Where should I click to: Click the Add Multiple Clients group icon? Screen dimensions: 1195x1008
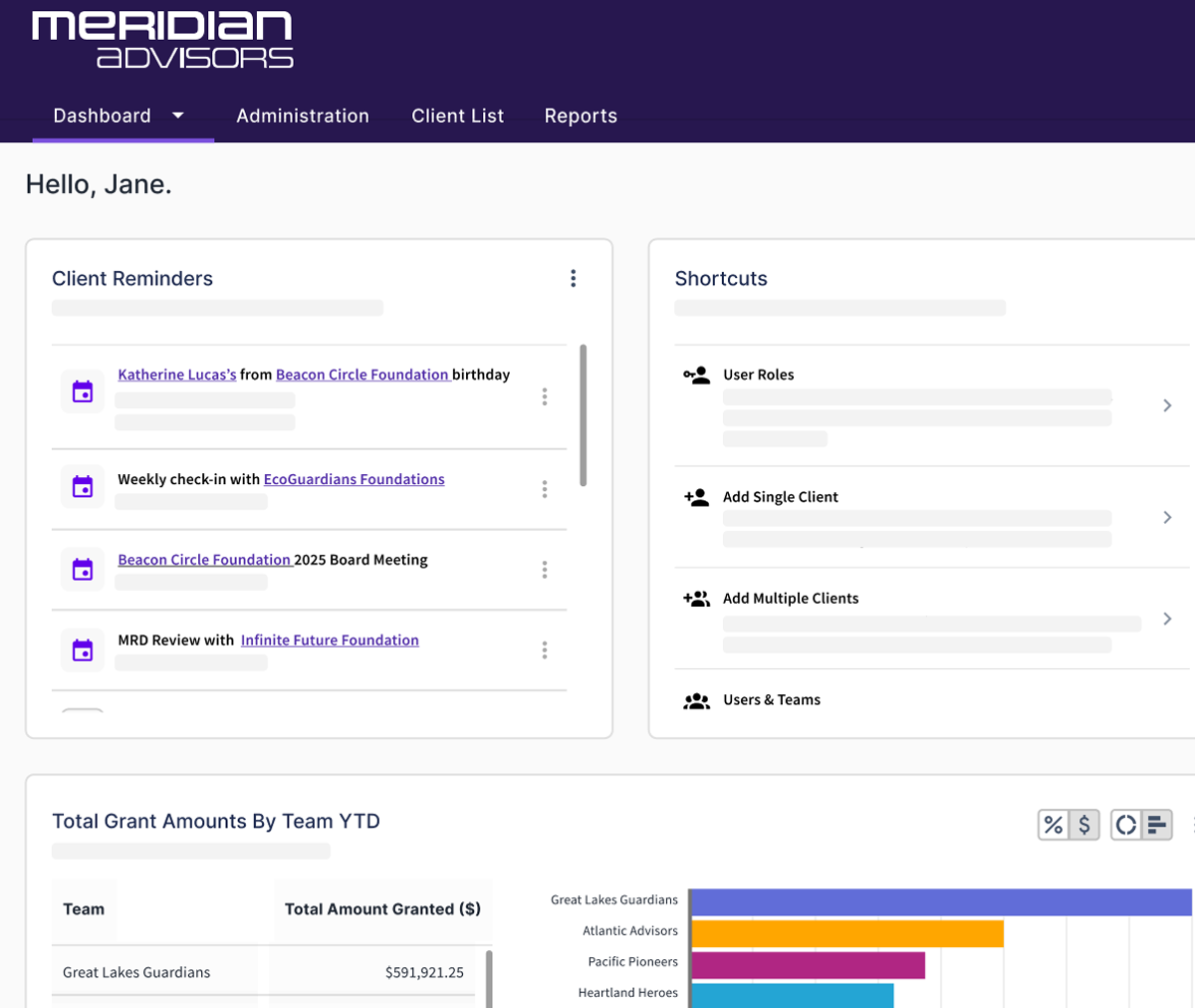696,599
